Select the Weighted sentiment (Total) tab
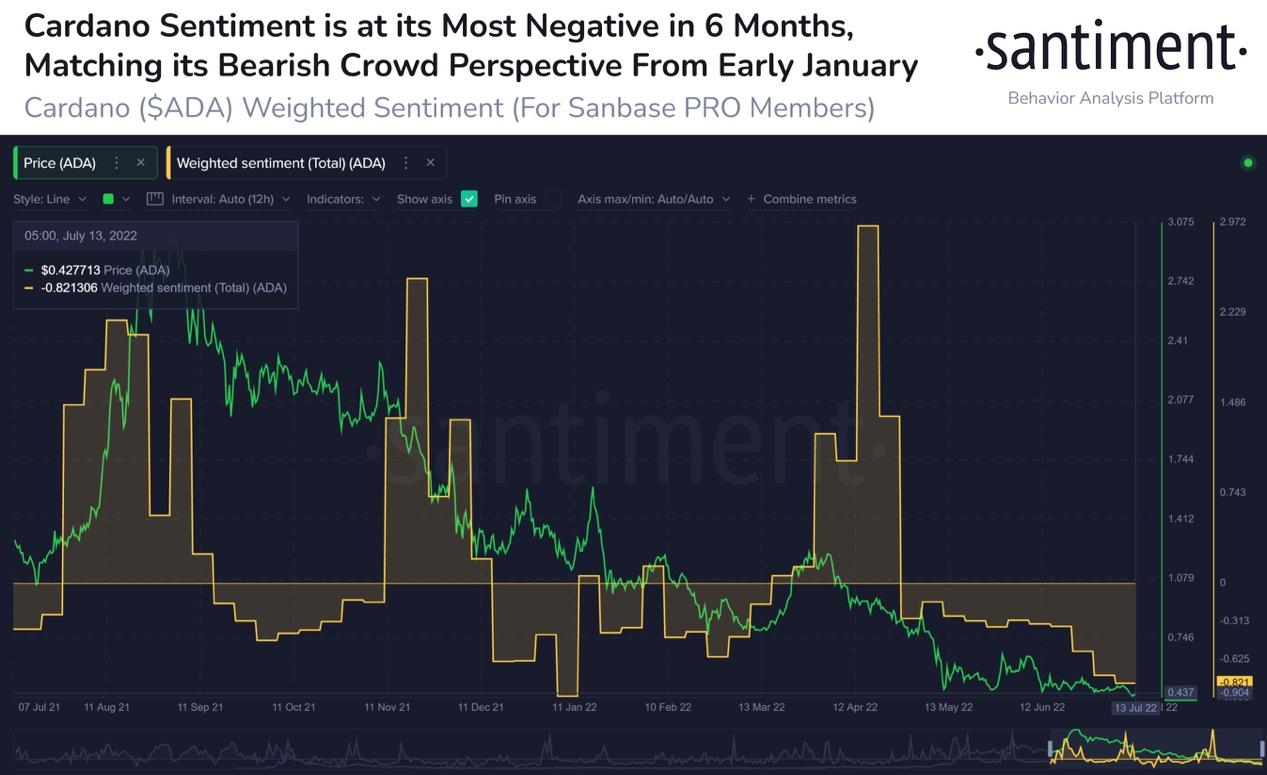 tap(281, 163)
